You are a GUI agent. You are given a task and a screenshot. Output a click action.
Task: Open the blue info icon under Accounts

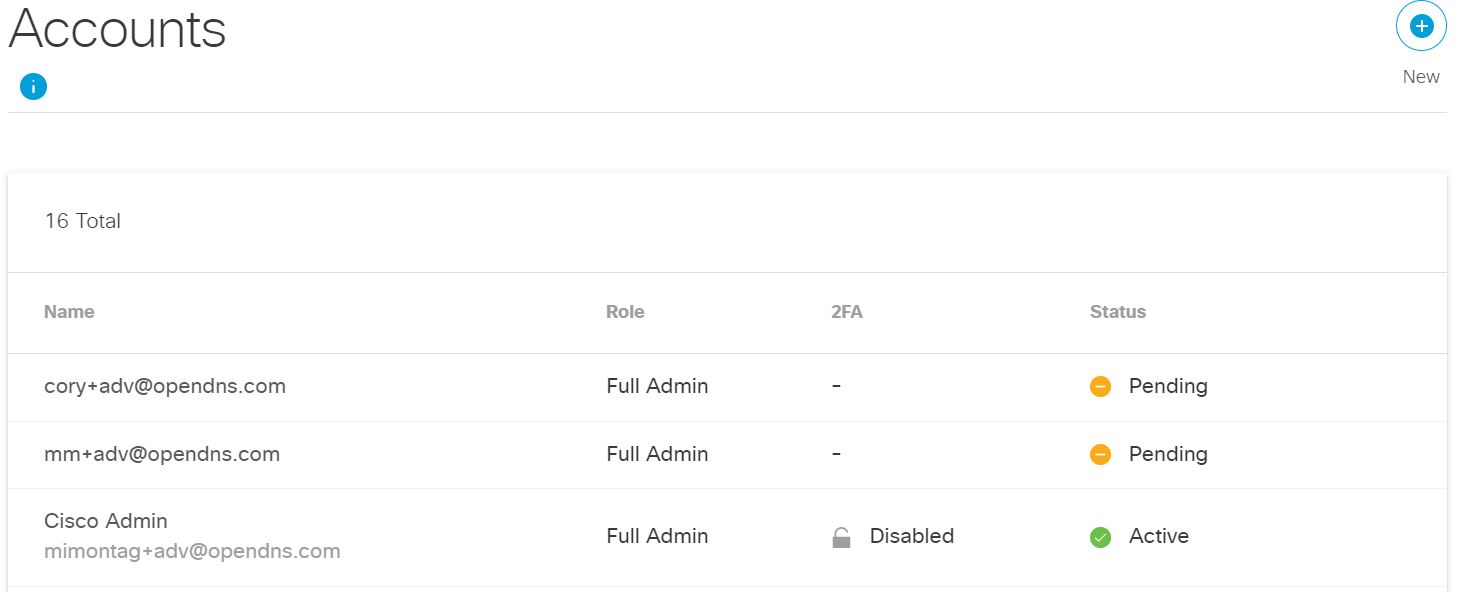click(33, 87)
